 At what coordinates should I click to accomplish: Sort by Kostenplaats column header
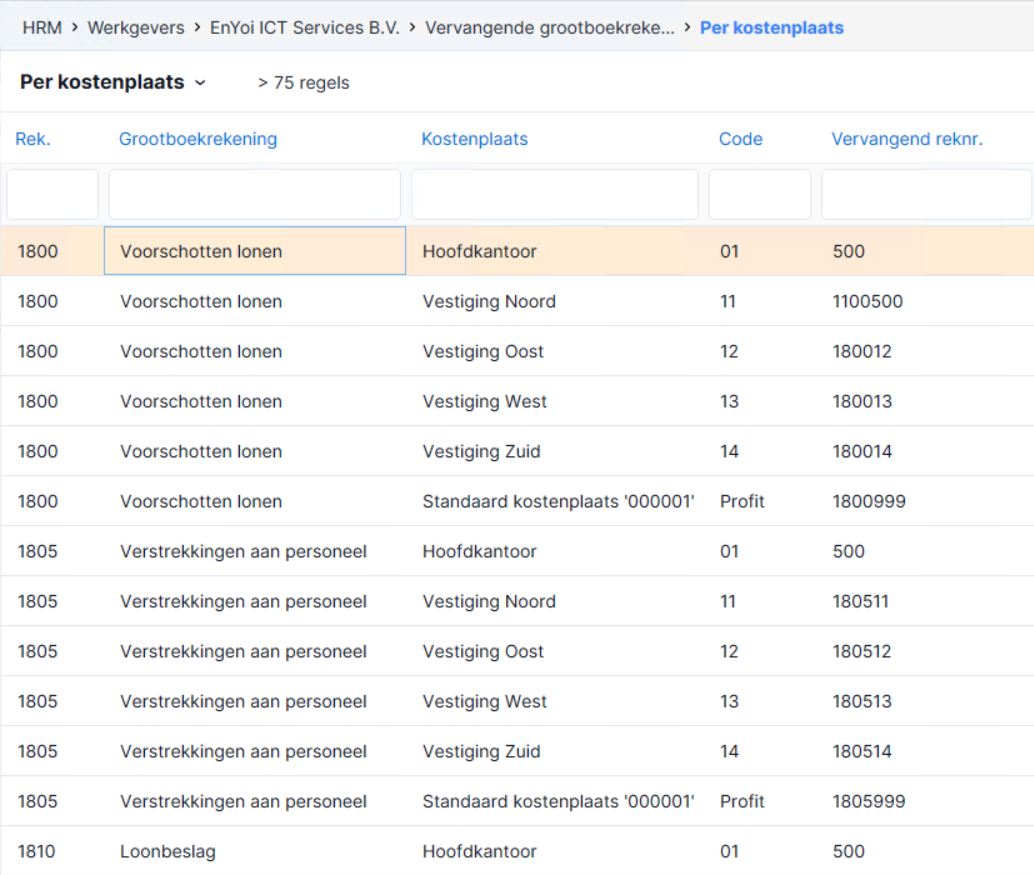tap(475, 139)
